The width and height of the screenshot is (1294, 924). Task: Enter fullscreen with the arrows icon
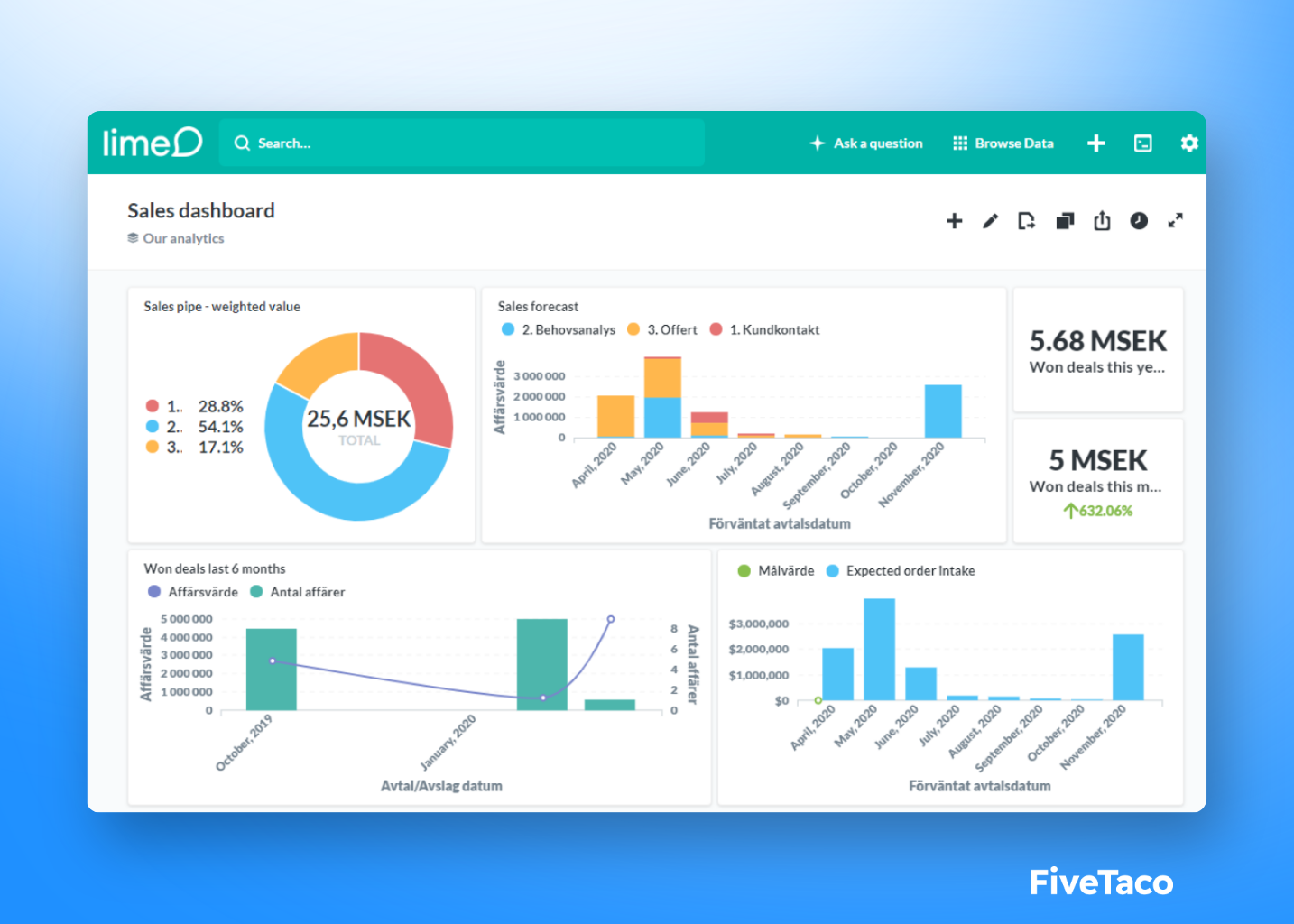point(1175,220)
